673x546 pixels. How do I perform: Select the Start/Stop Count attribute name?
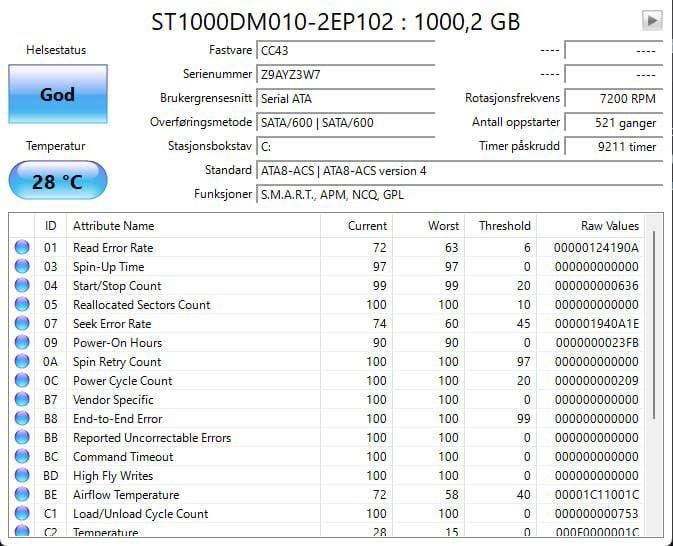[117, 286]
